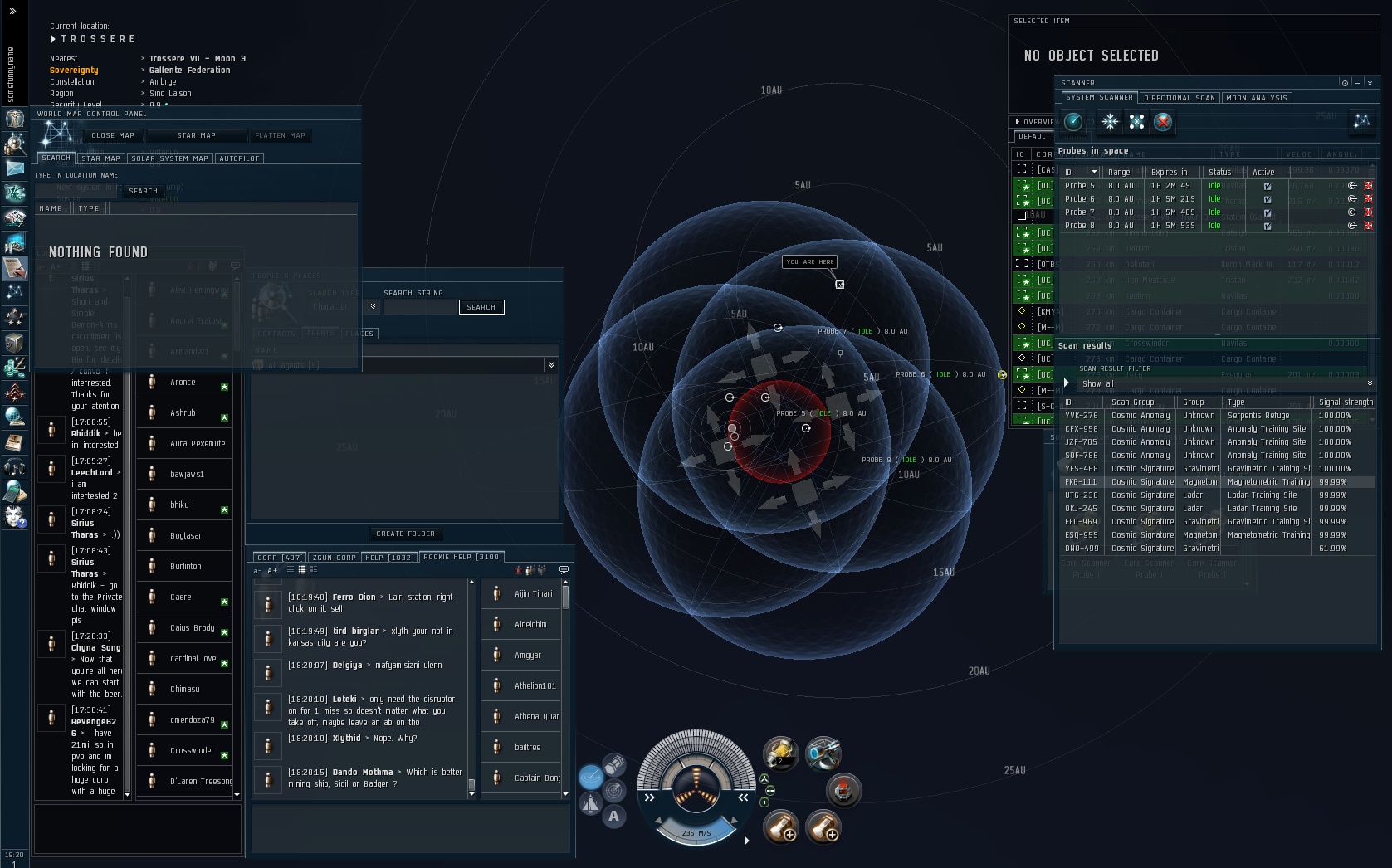Viewport: 1392px width, 868px height.
Task: Open the Search Type dropdown in People & Places
Action: pos(374,306)
